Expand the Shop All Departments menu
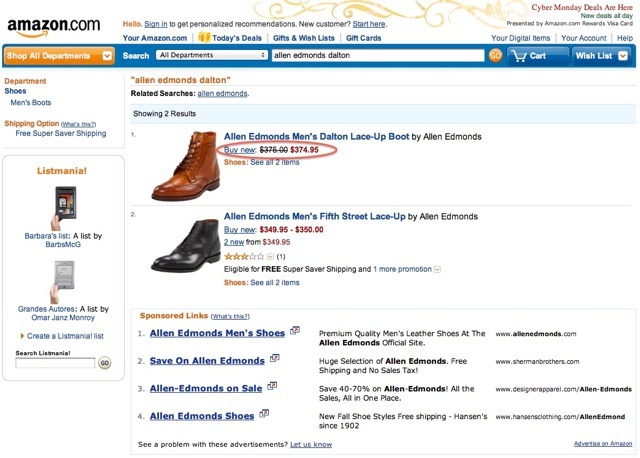This screenshot has width=640, height=458. coord(60,56)
